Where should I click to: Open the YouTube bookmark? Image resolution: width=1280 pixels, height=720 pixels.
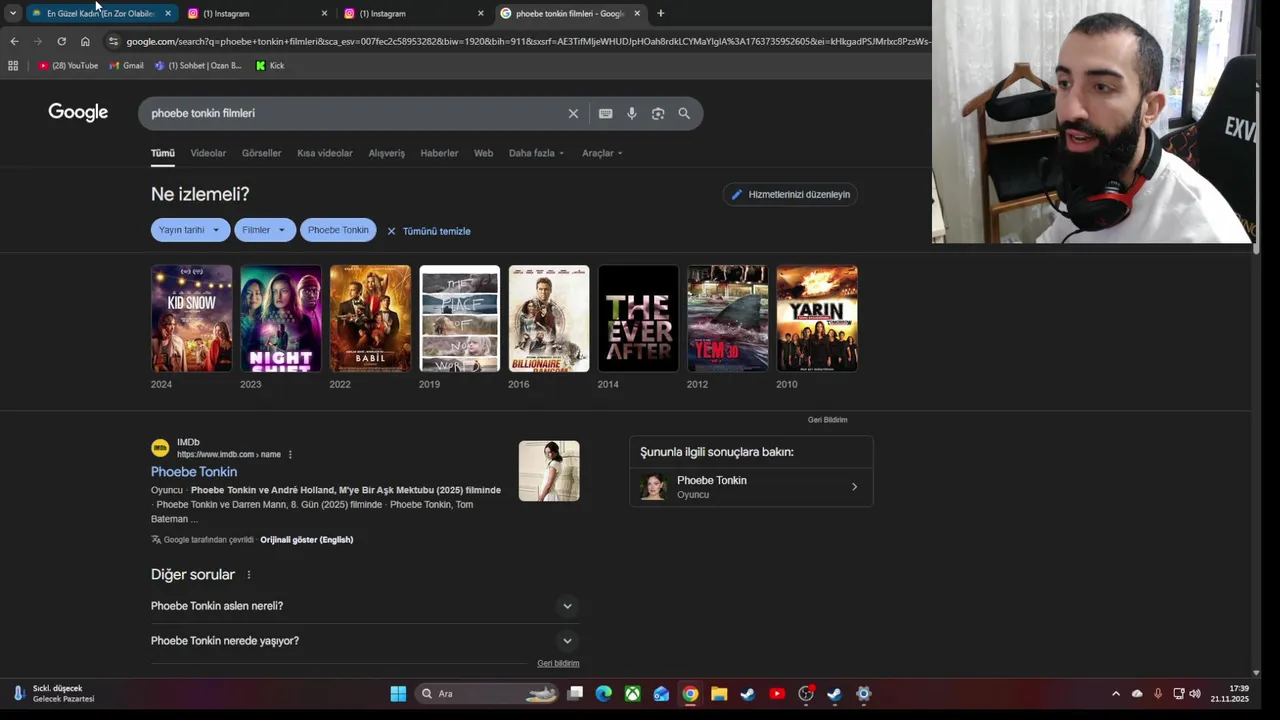tap(68, 65)
